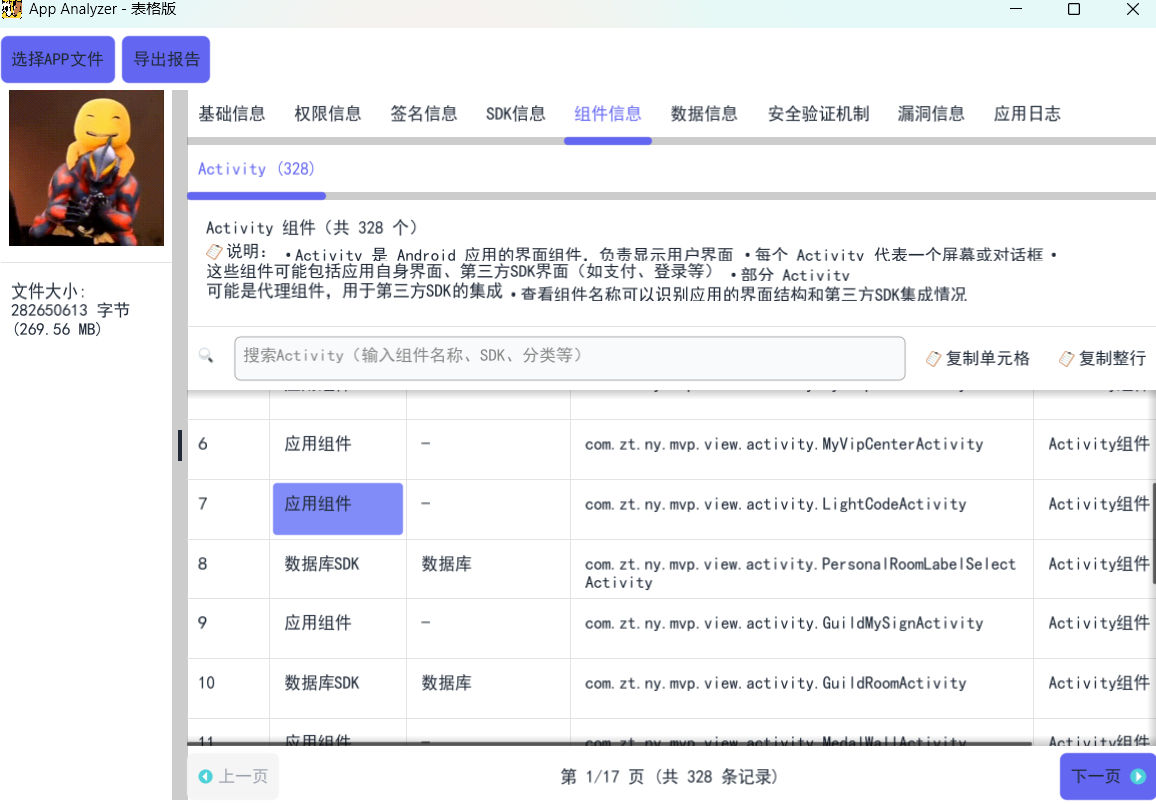Image resolution: width=1156 pixels, height=805 pixels.
Task: Switch to the 基础信息 tab
Action: pyautogui.click(x=232, y=113)
